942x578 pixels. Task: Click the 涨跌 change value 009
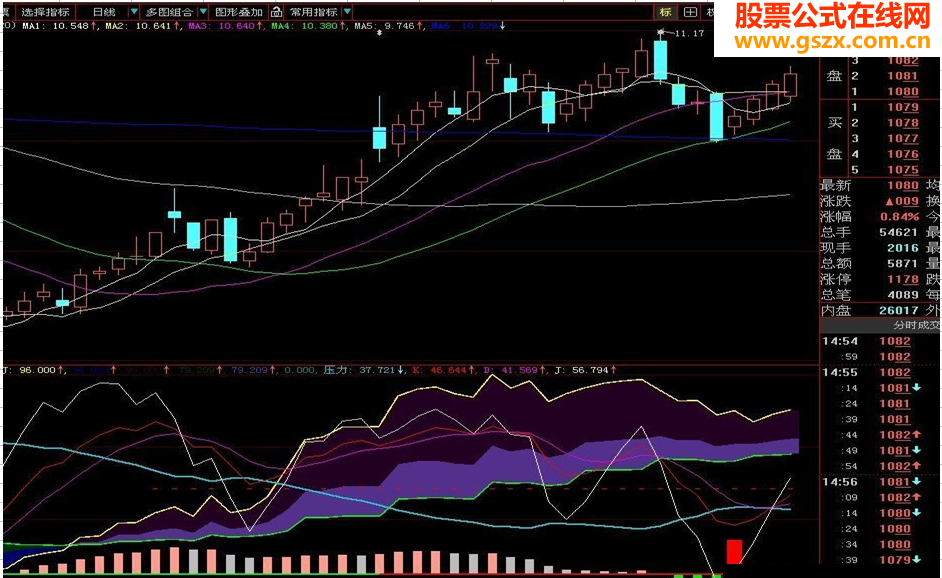click(902, 201)
